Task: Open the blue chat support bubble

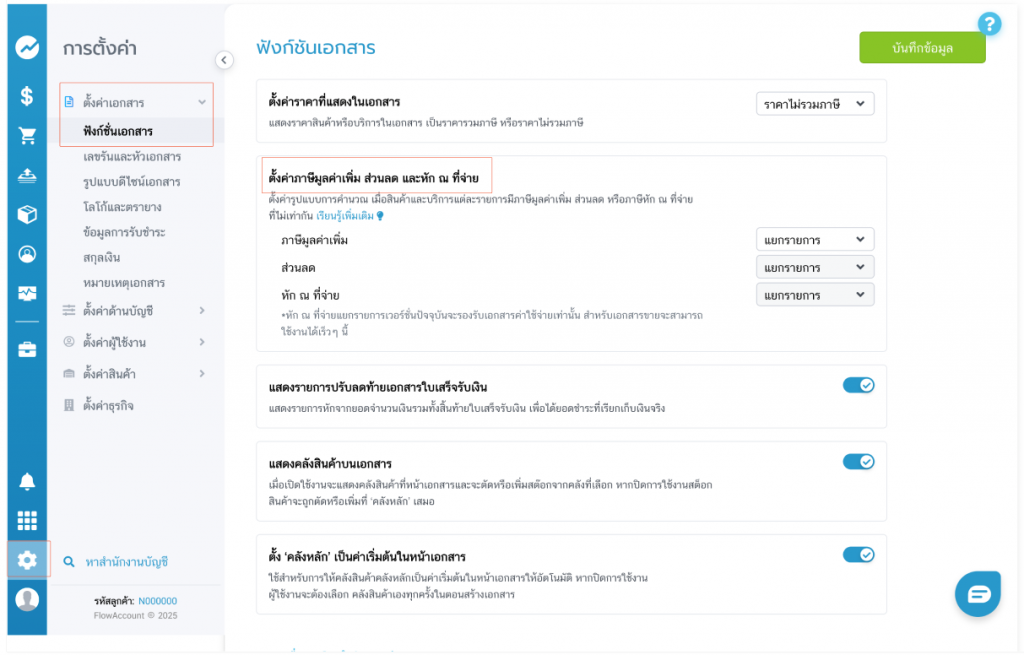Action: [978, 593]
